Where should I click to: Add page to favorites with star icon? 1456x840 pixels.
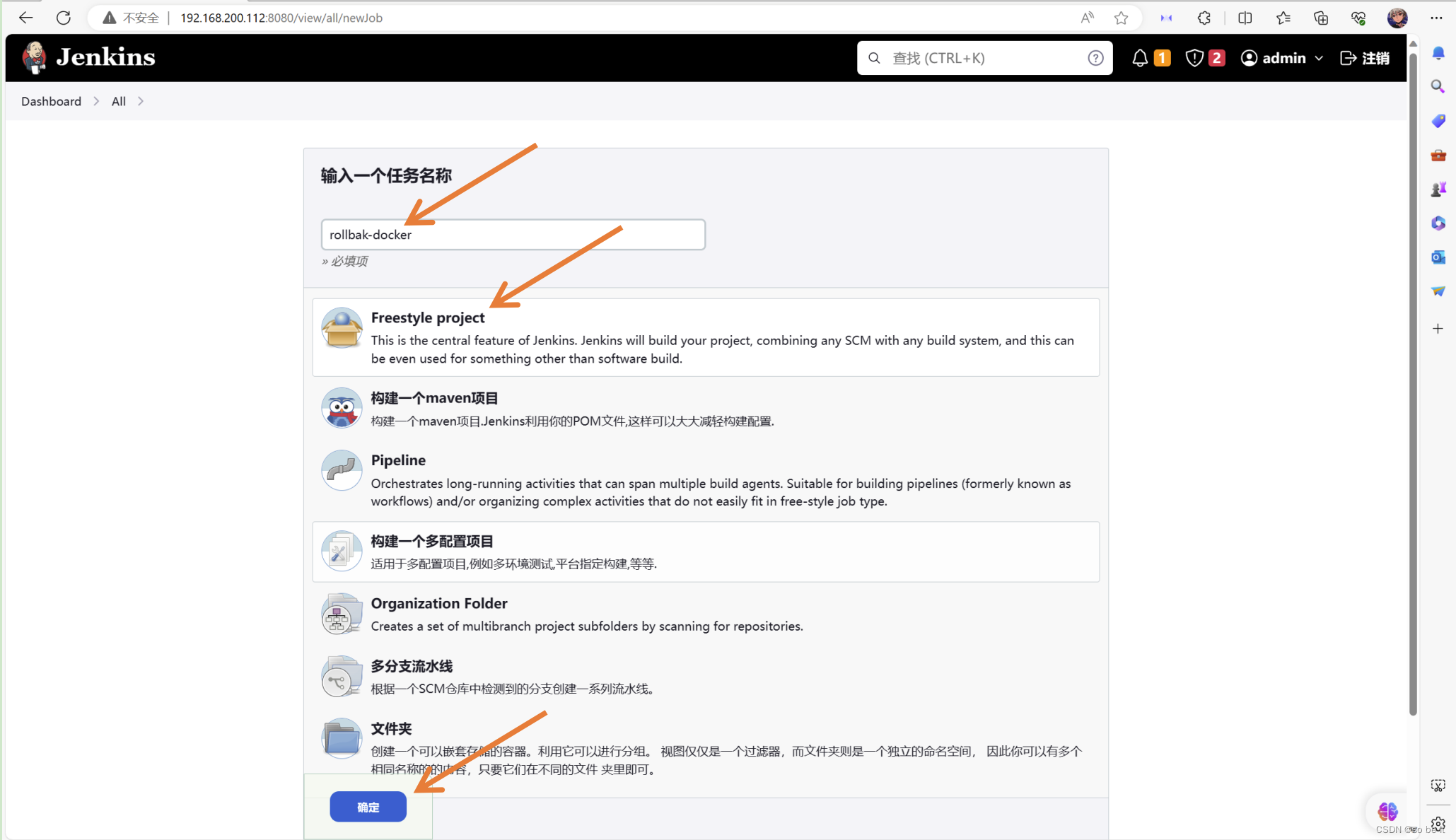1121,18
